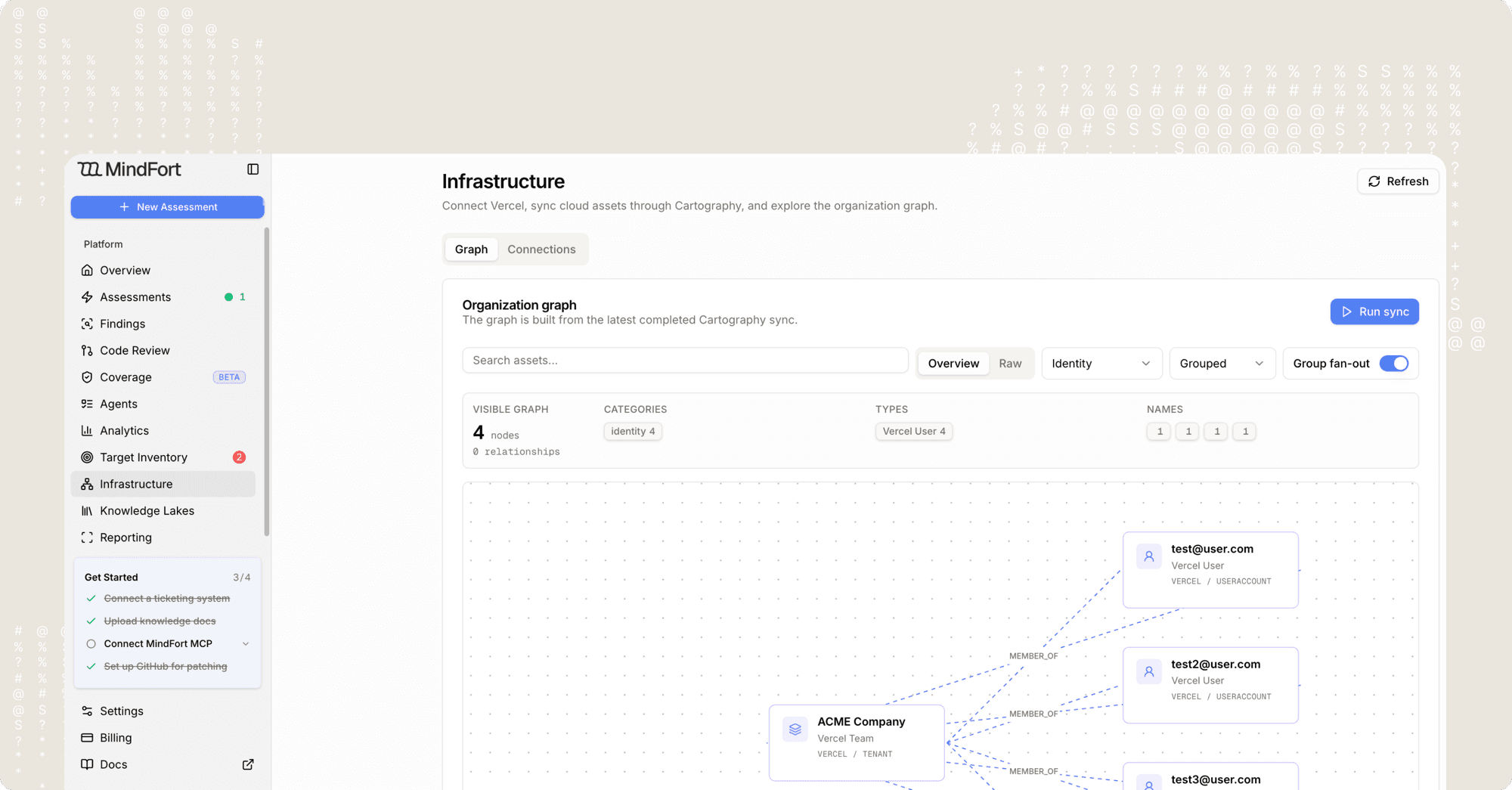The image size is (1512, 790).
Task: Click the Findings scan icon
Action: coord(87,324)
